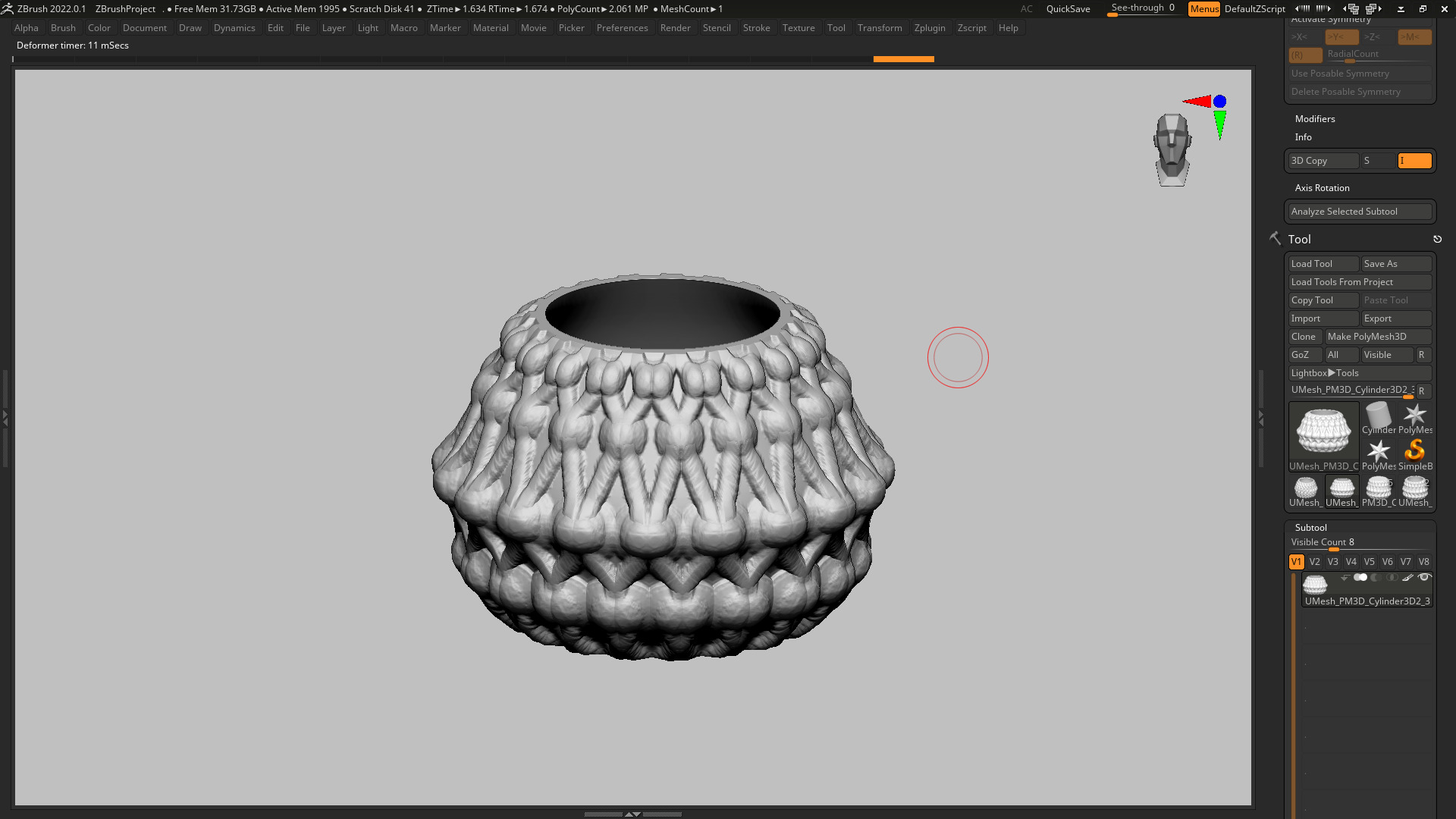This screenshot has height=819, width=1456.
Task: Click subtool arrow-down list start icon
Action: click(1345, 578)
